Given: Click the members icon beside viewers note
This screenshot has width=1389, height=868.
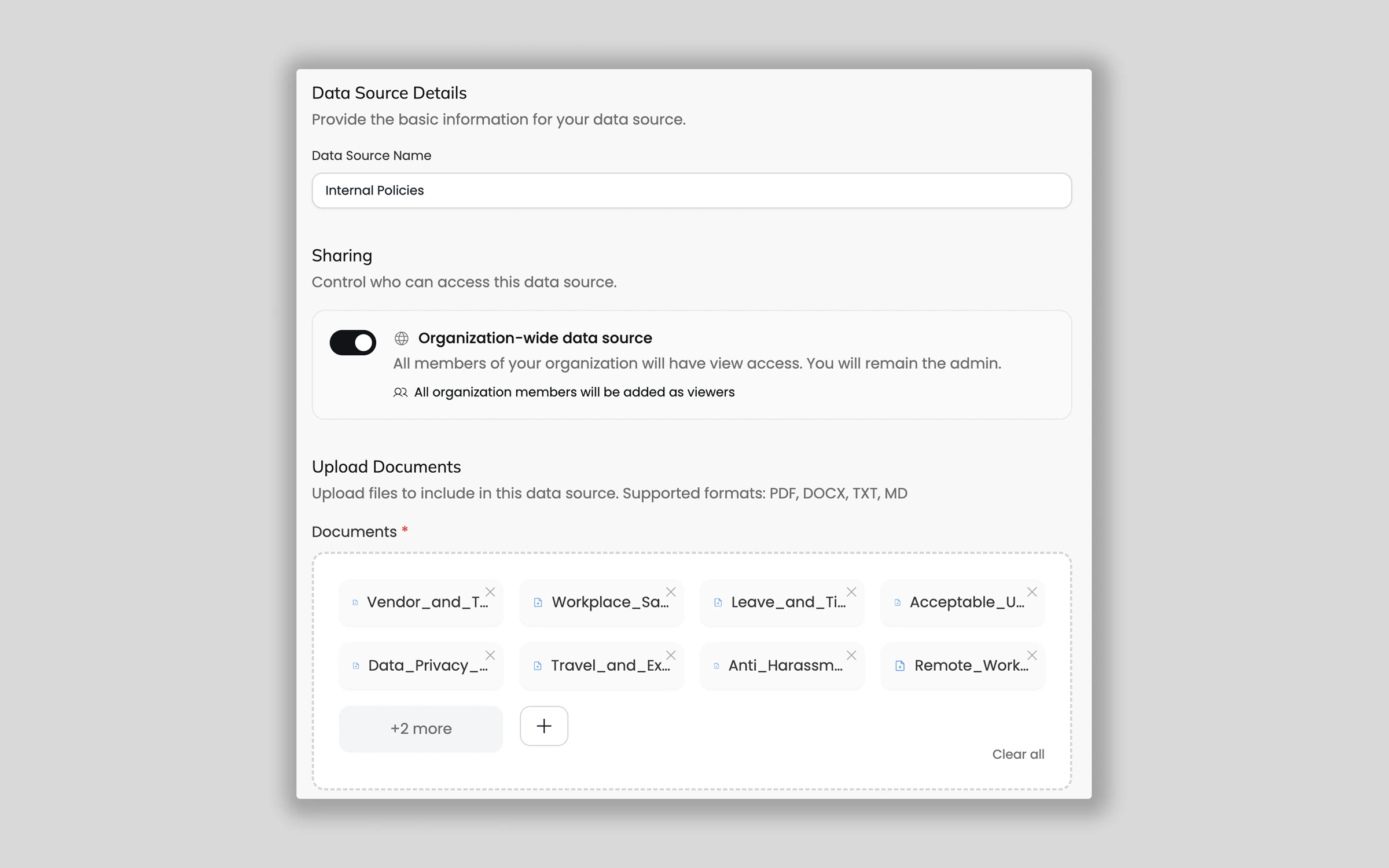Looking at the screenshot, I should tap(400, 392).
